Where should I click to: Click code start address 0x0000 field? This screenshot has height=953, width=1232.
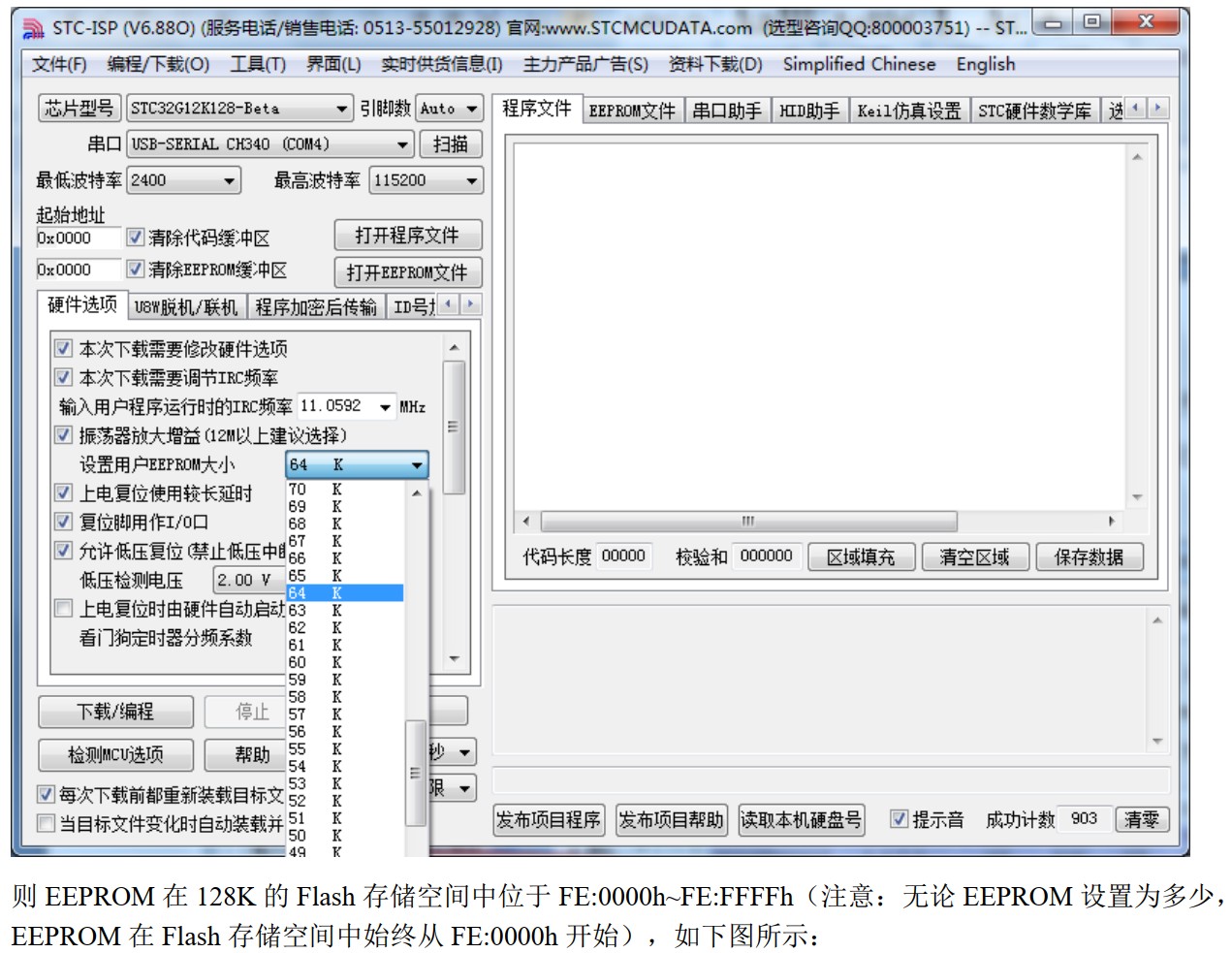point(78,238)
